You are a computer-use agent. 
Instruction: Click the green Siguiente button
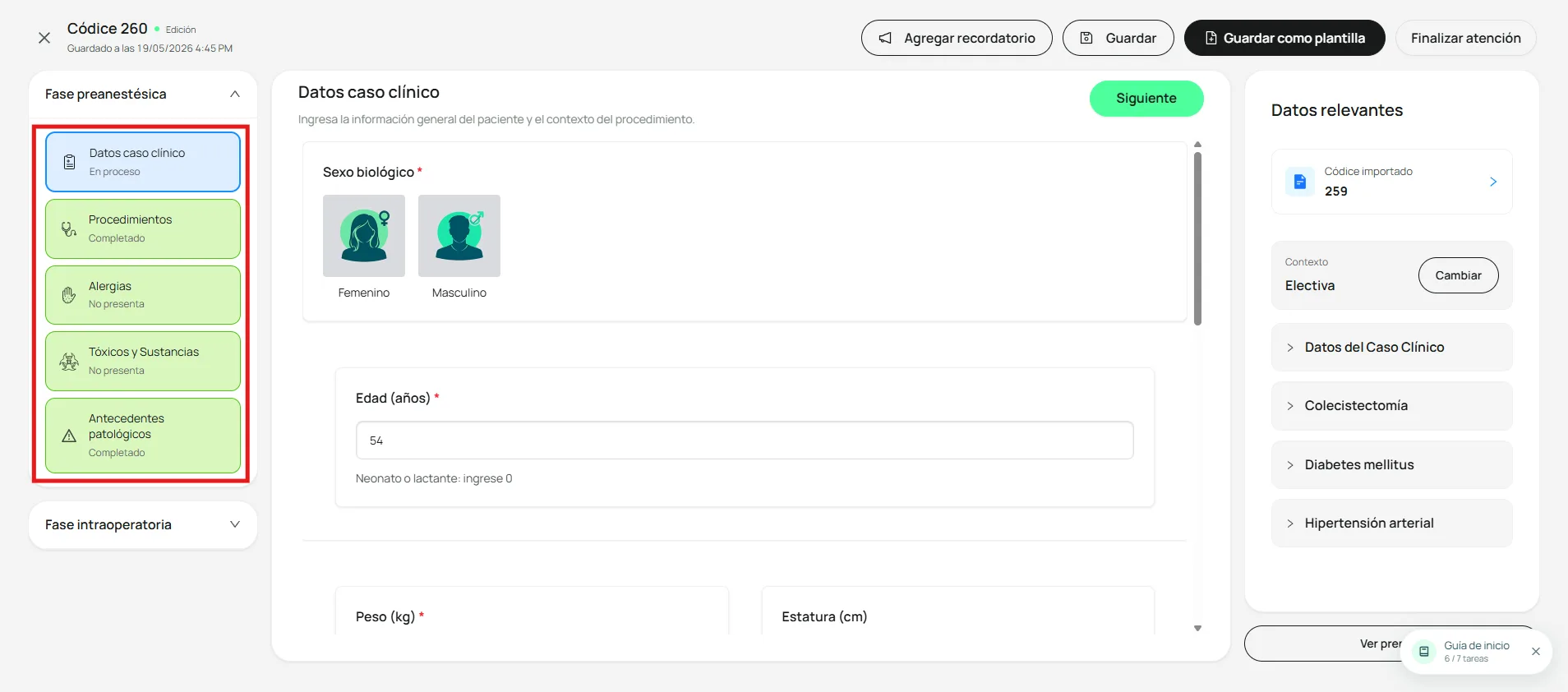(1146, 99)
